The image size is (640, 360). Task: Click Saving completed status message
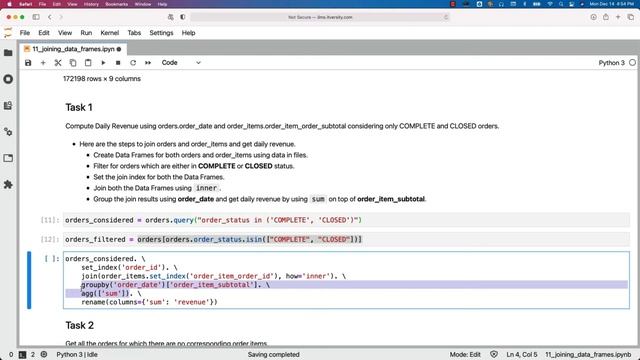coord(273,355)
